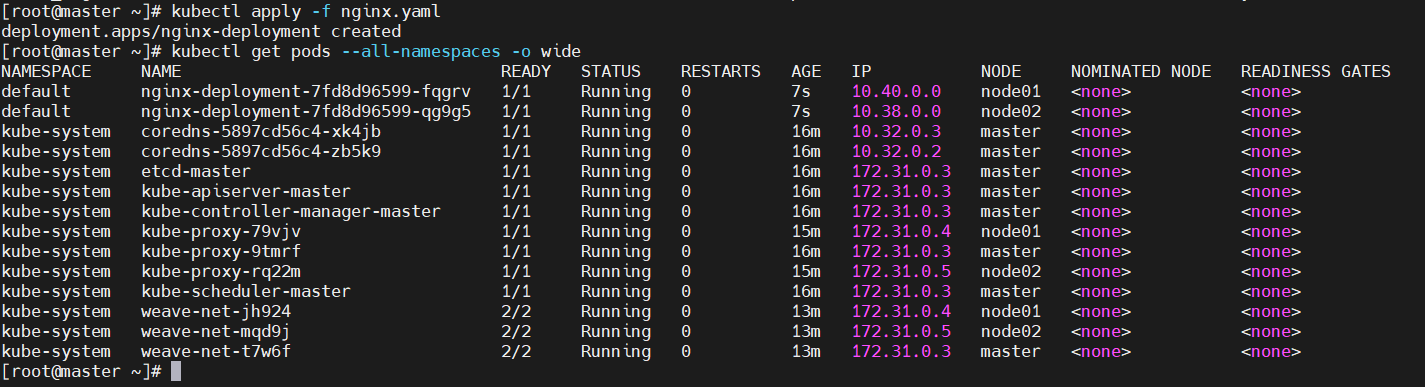Click Running status of coredns-5897cd56c4-xk4jb
This screenshot has height=387, width=1425.
point(616,131)
